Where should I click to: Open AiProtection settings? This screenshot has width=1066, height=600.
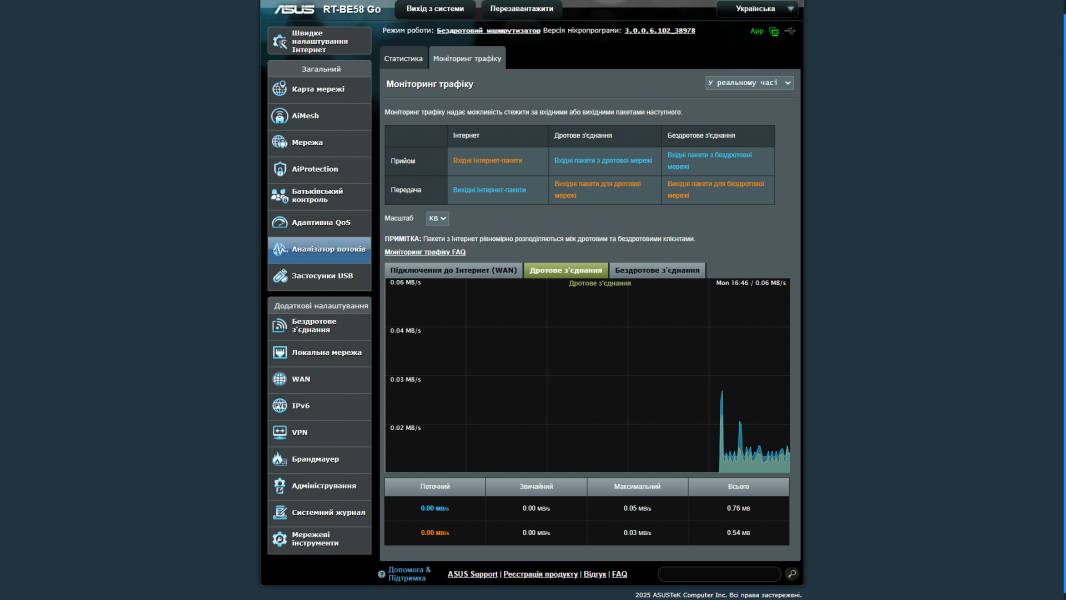coord(318,168)
